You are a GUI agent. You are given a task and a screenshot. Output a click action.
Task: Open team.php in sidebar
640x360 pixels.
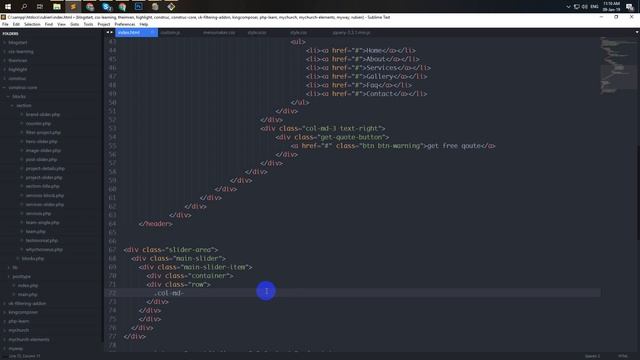click(x=36, y=231)
